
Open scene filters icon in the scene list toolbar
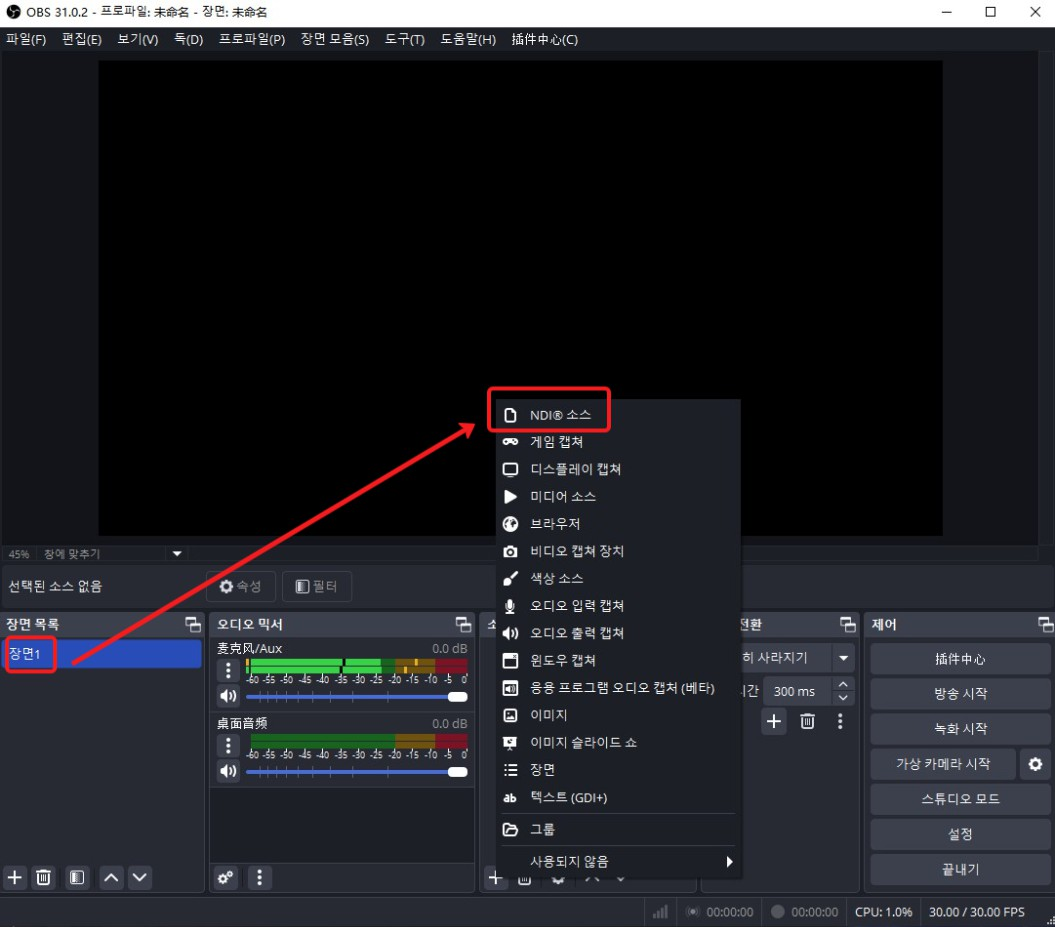(x=77, y=877)
